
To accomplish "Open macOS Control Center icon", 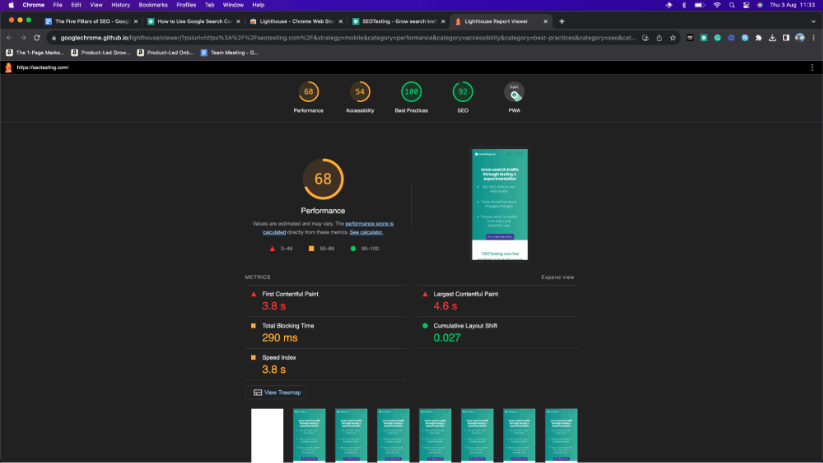I will tap(746, 5).
